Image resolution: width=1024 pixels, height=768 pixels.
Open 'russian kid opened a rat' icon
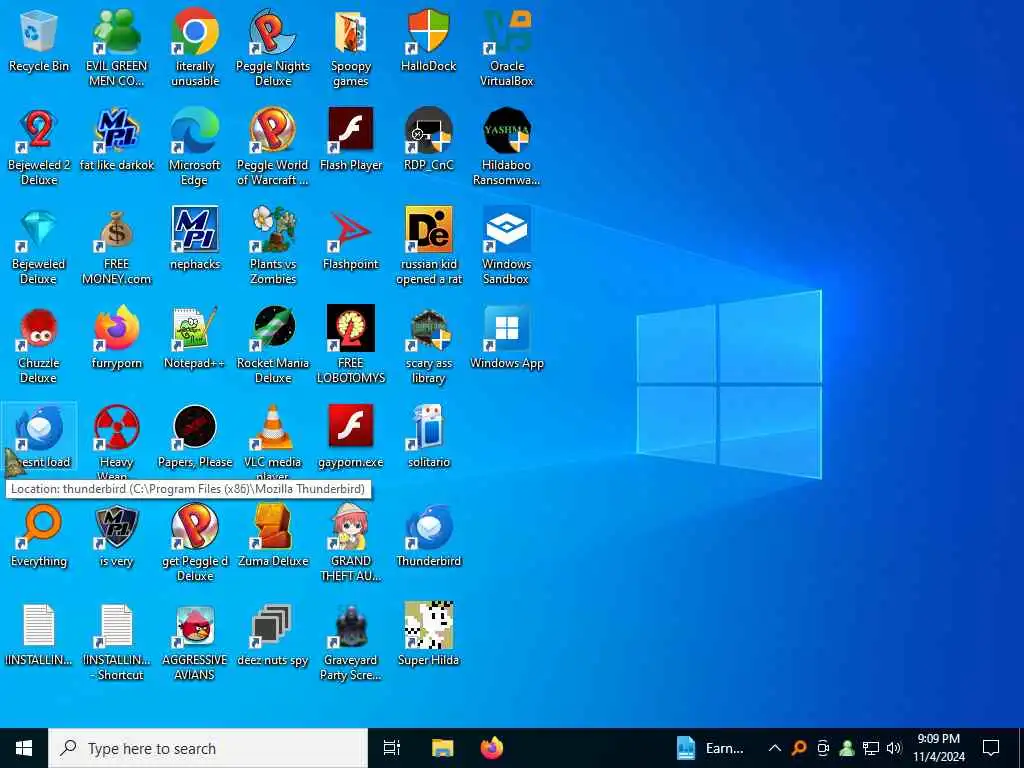pyautogui.click(x=428, y=246)
